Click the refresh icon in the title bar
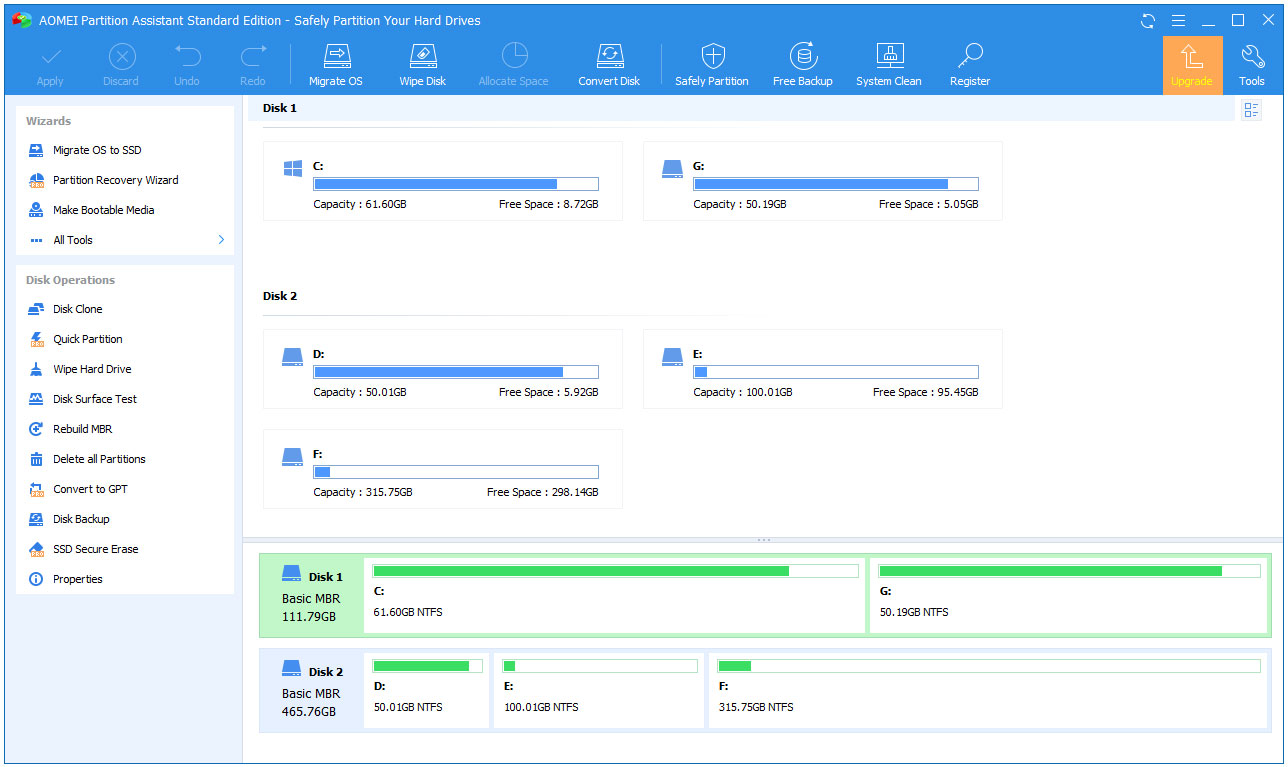The width and height of the screenshot is (1288, 767). click(x=1150, y=20)
